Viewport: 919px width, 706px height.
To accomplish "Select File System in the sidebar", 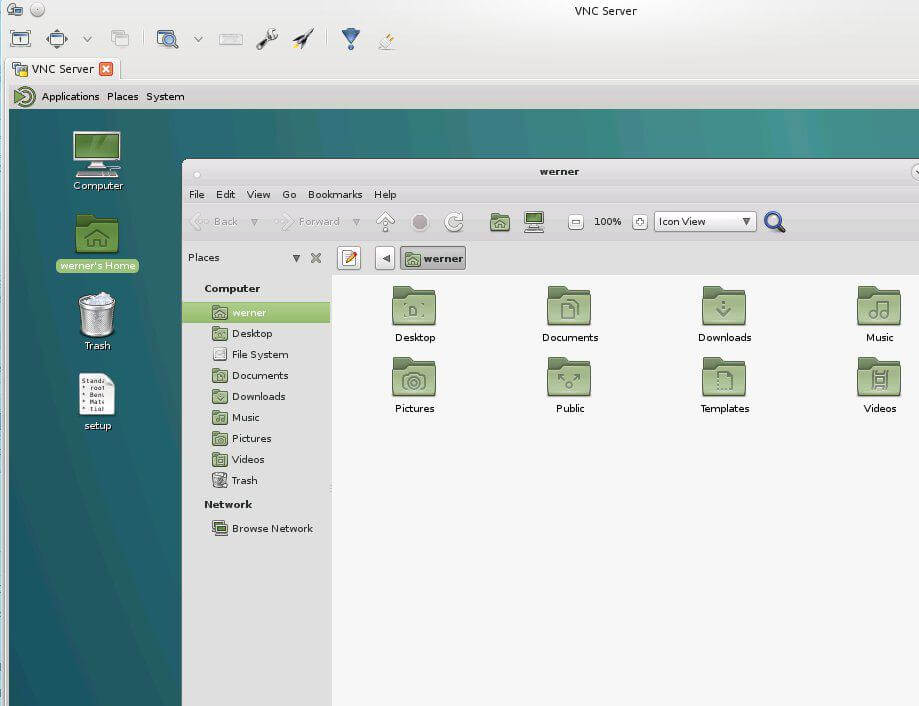I will click(x=260, y=355).
